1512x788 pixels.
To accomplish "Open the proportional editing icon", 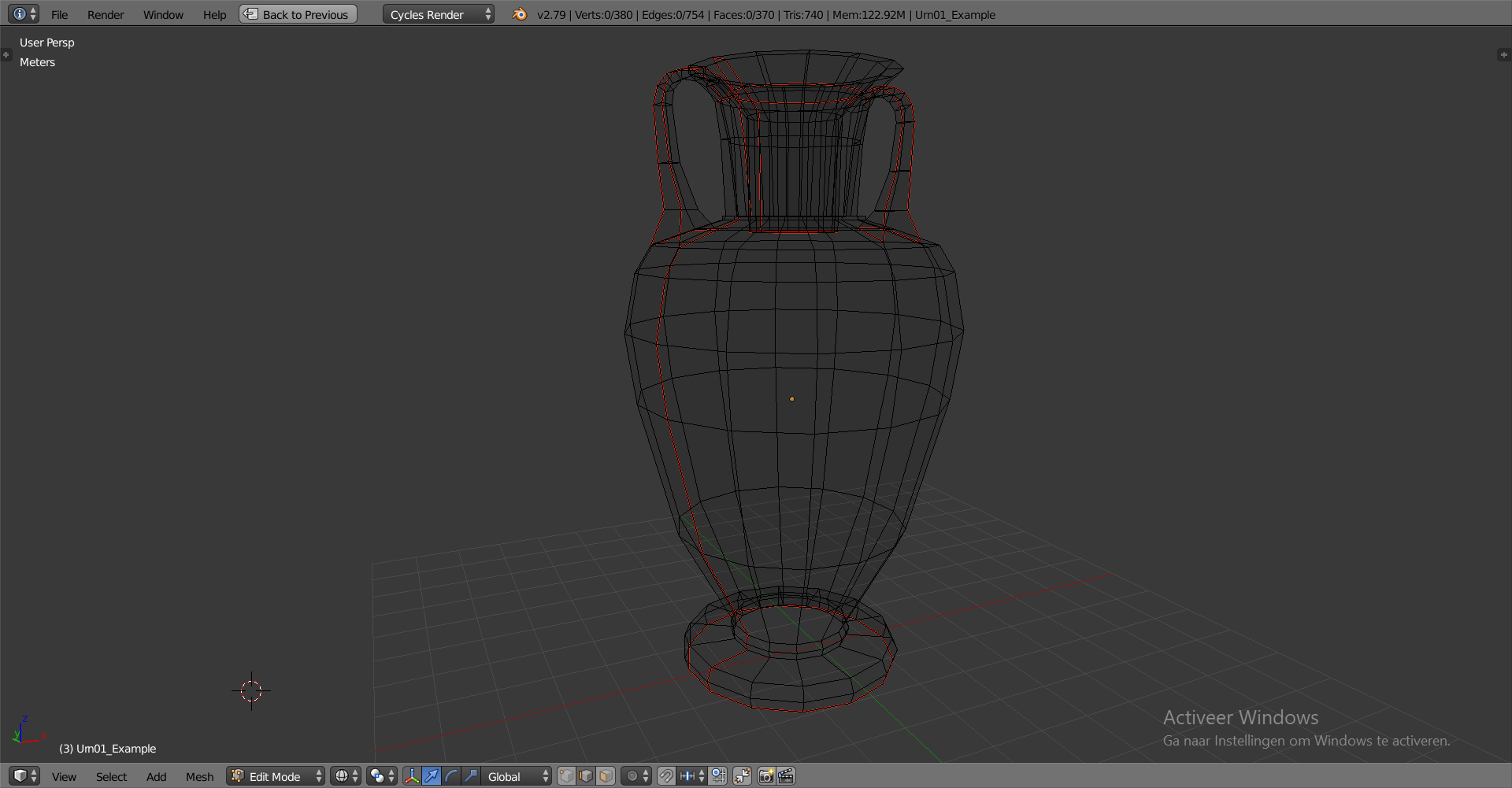I will pyautogui.click(x=634, y=776).
